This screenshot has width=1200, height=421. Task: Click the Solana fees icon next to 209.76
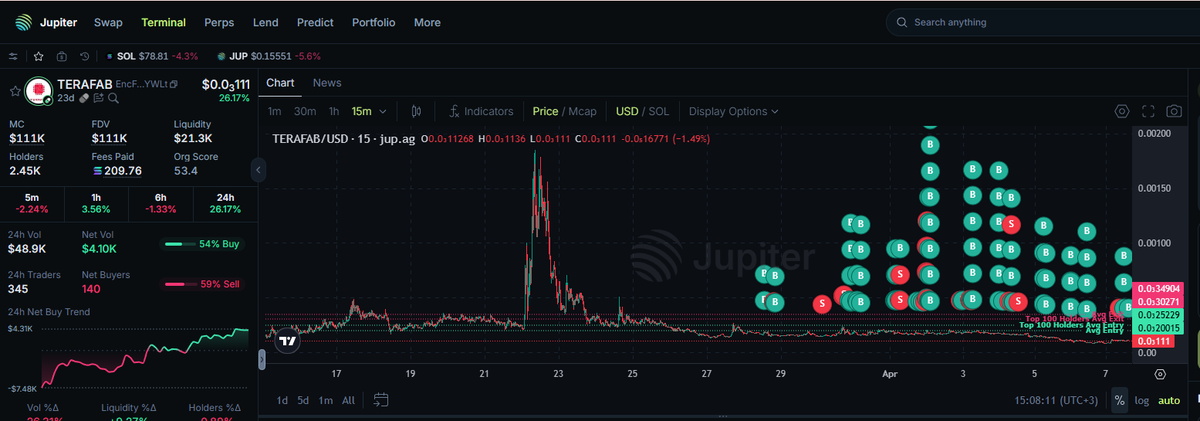pyautogui.click(x=97, y=171)
